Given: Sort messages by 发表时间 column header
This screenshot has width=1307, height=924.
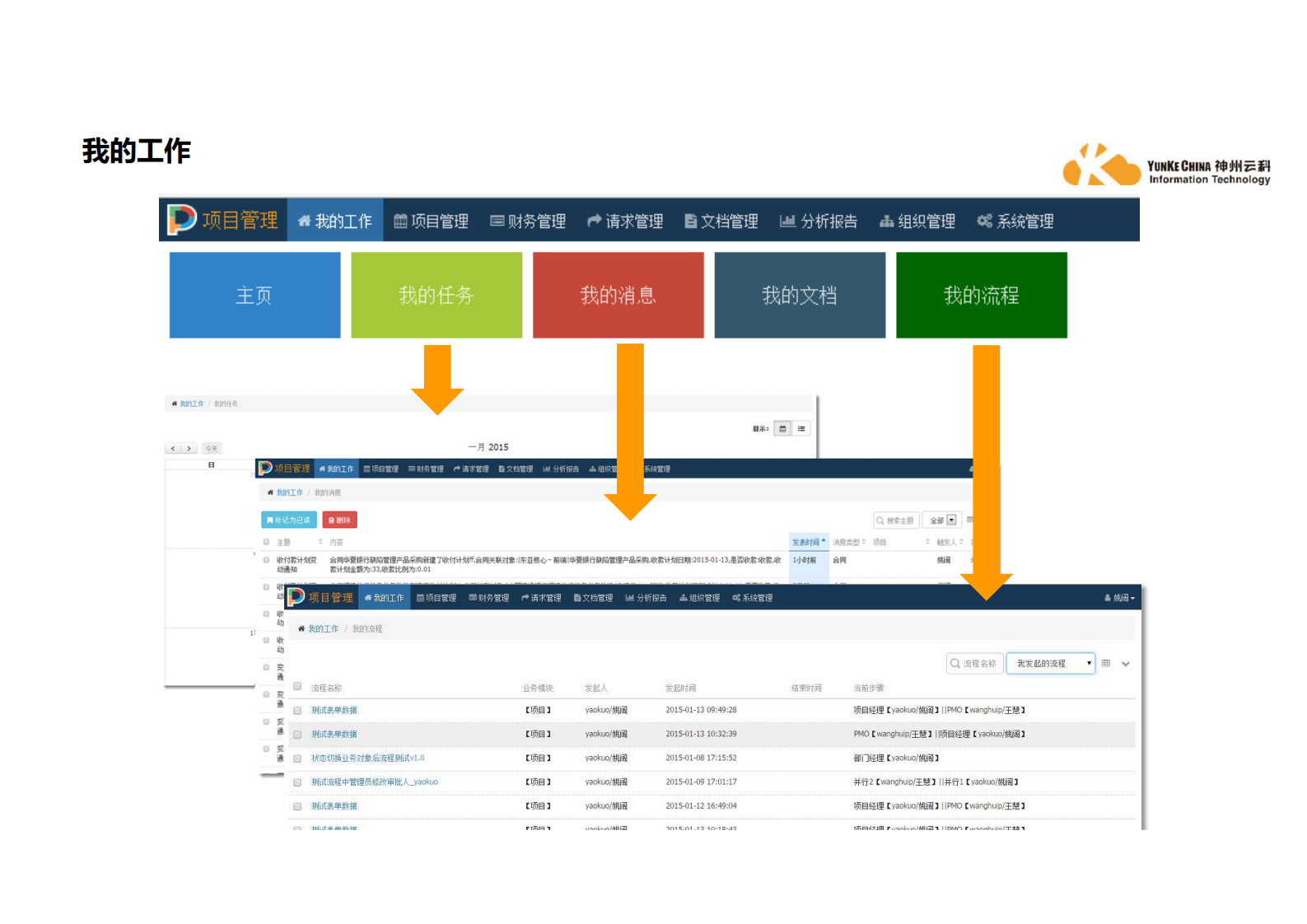Looking at the screenshot, I should 809,542.
